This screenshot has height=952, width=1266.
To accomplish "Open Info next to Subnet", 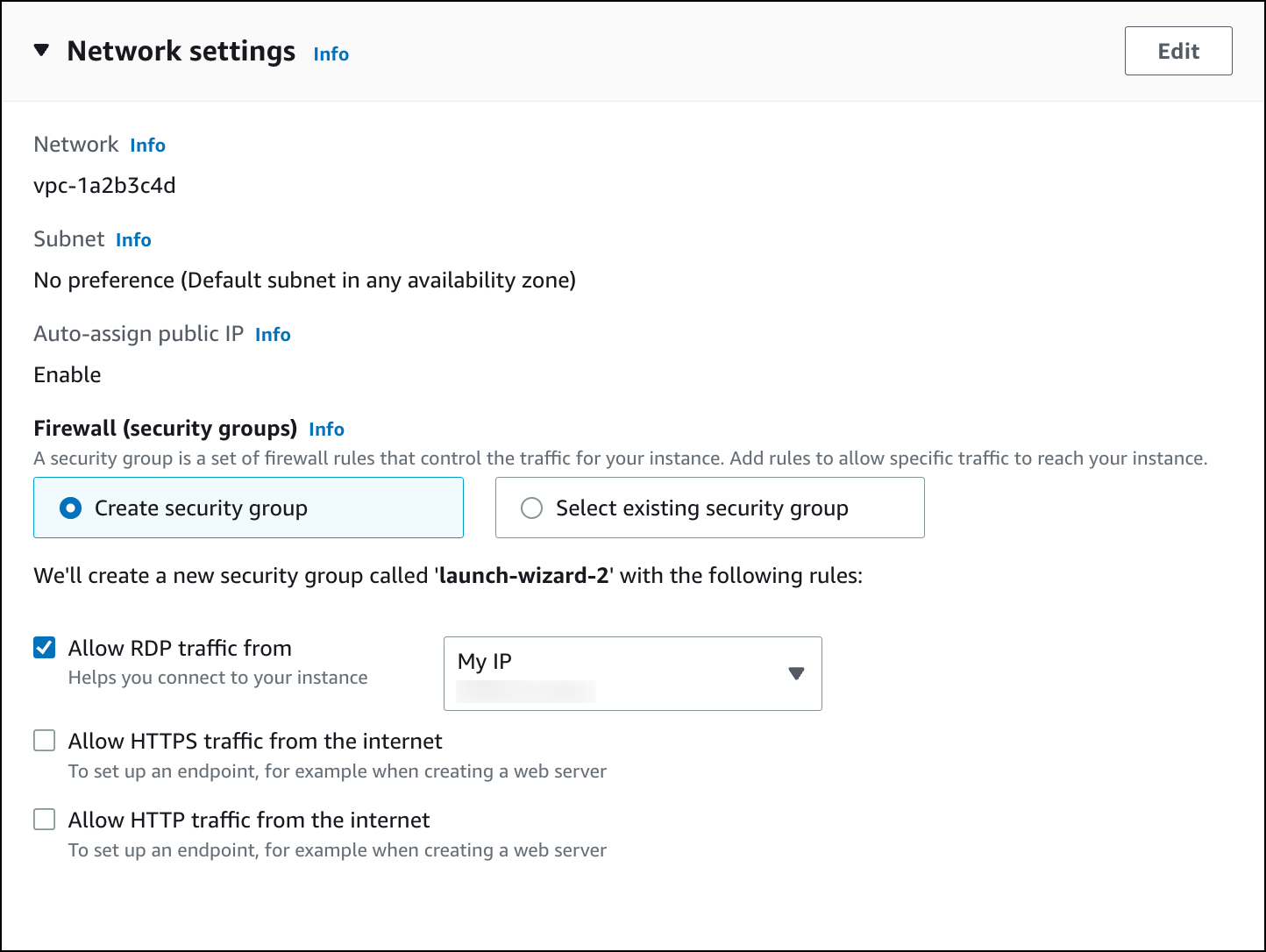I will point(133,239).
